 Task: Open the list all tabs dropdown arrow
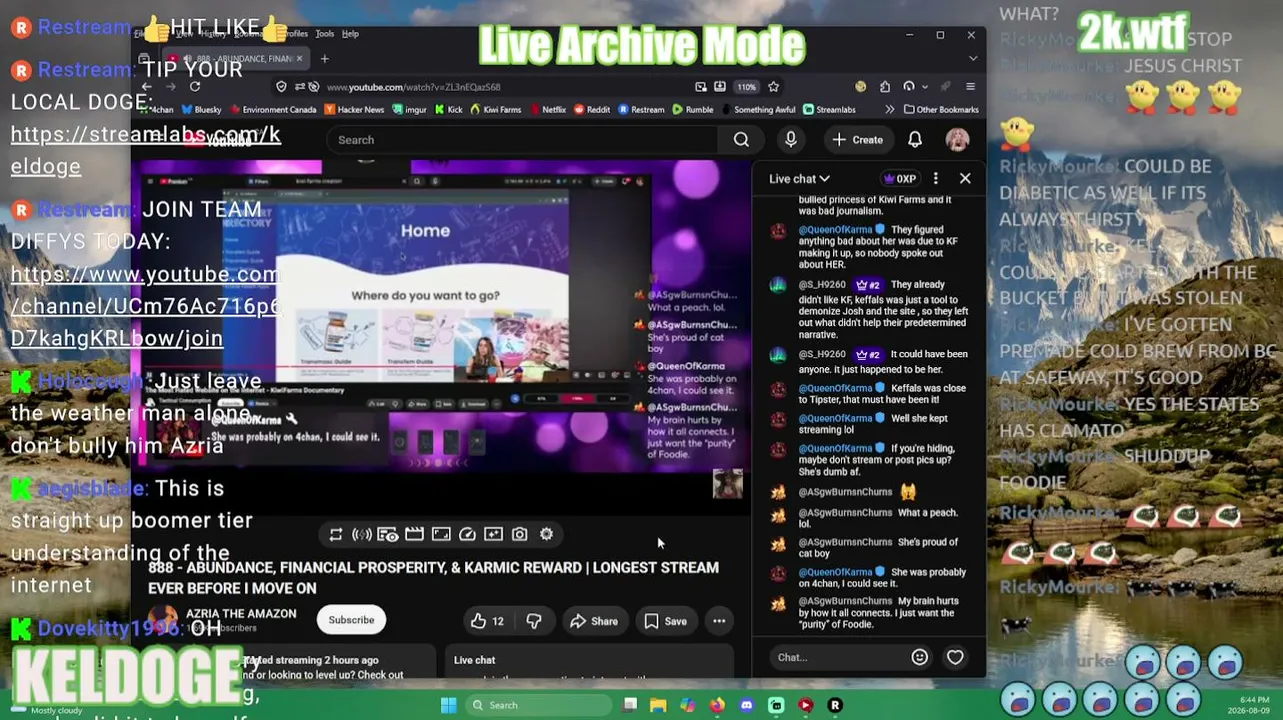point(972,58)
